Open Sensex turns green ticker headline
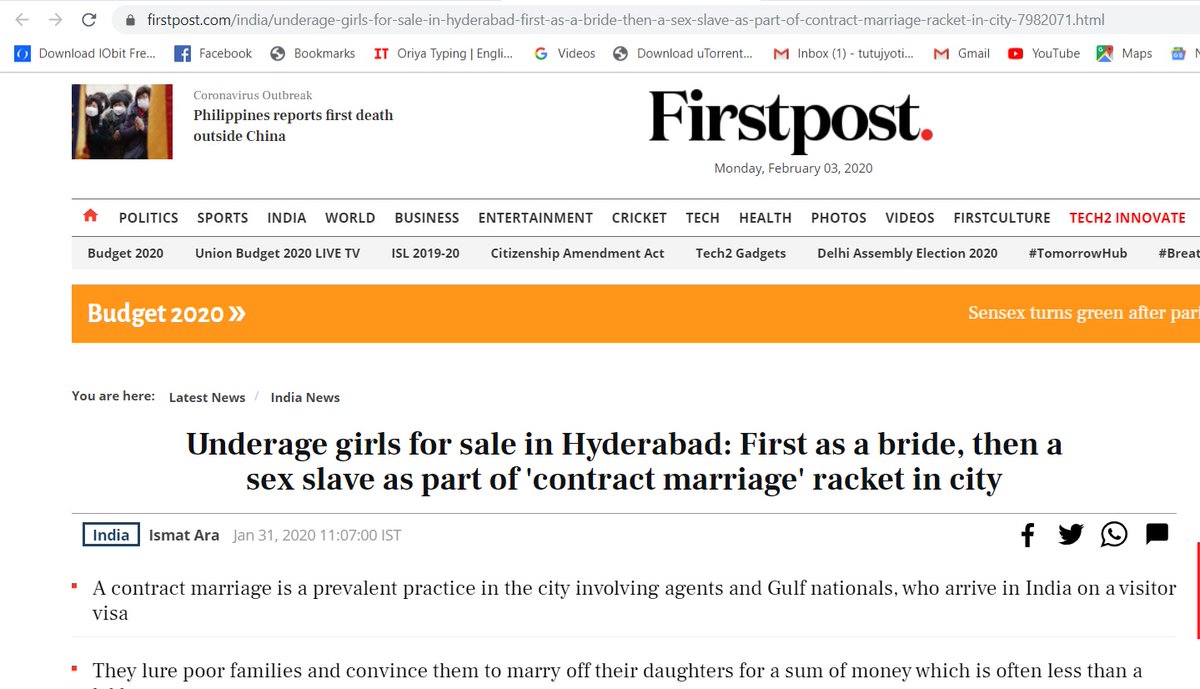Image resolution: width=1200 pixels, height=689 pixels. tap(1083, 313)
